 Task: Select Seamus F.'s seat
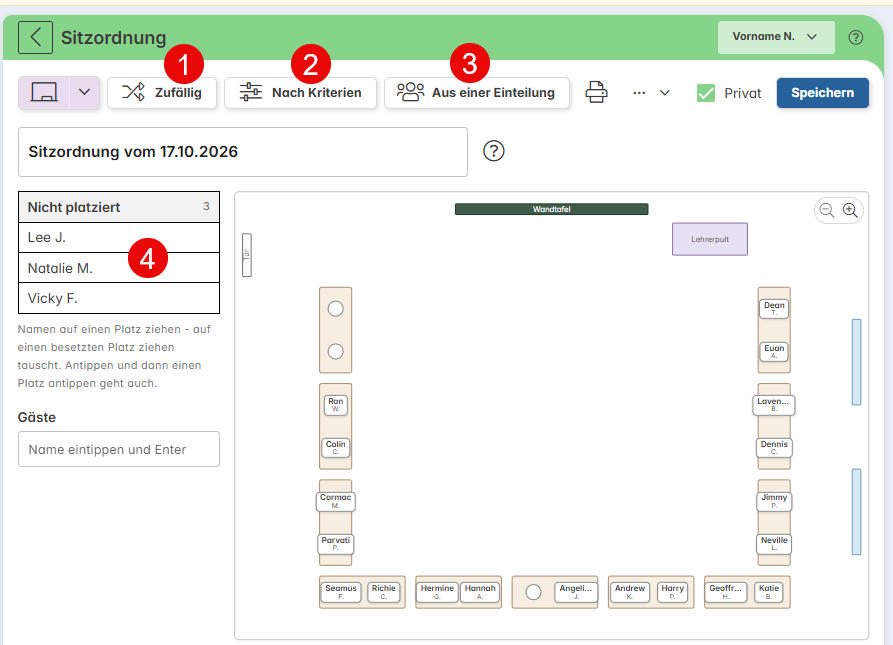coord(341,592)
